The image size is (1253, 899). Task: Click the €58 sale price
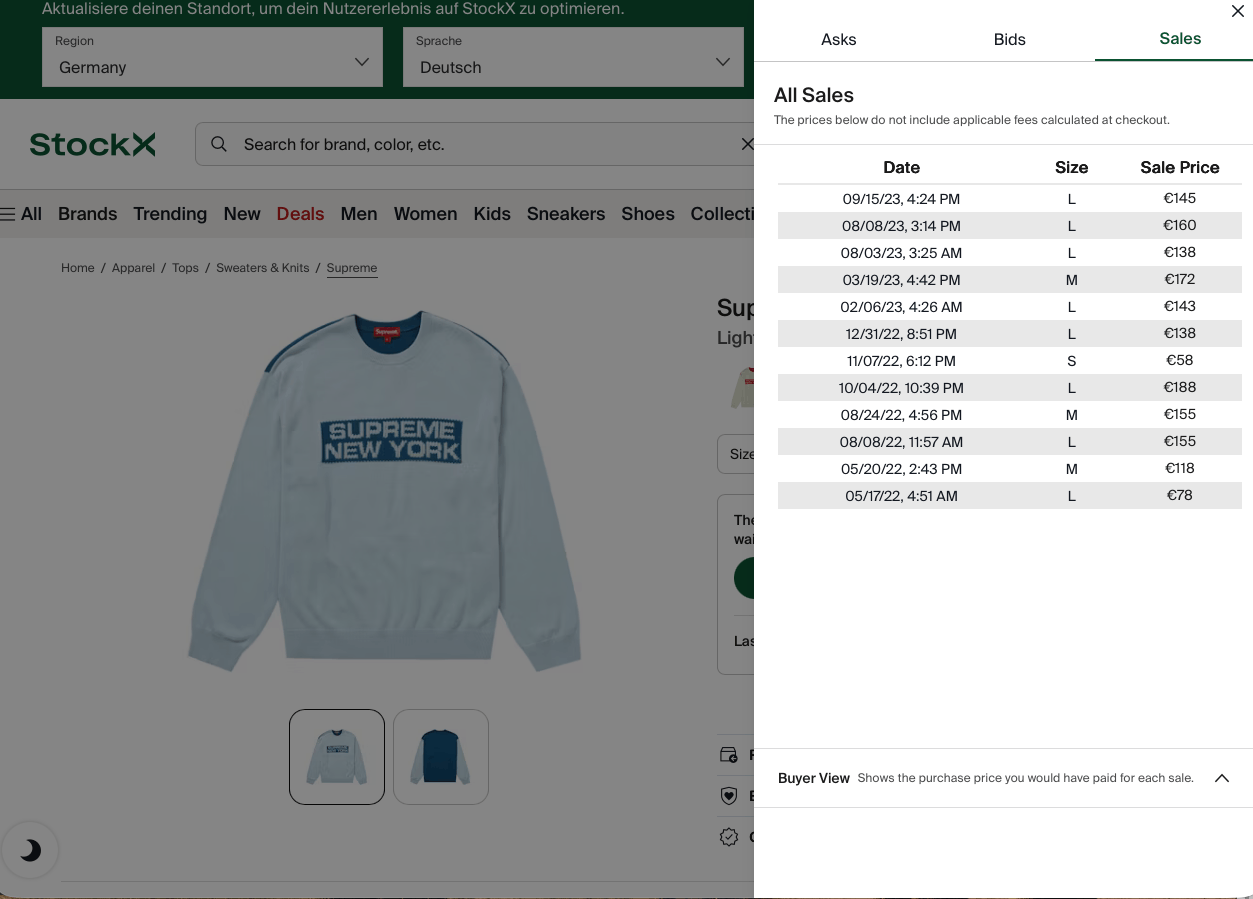(x=1180, y=360)
